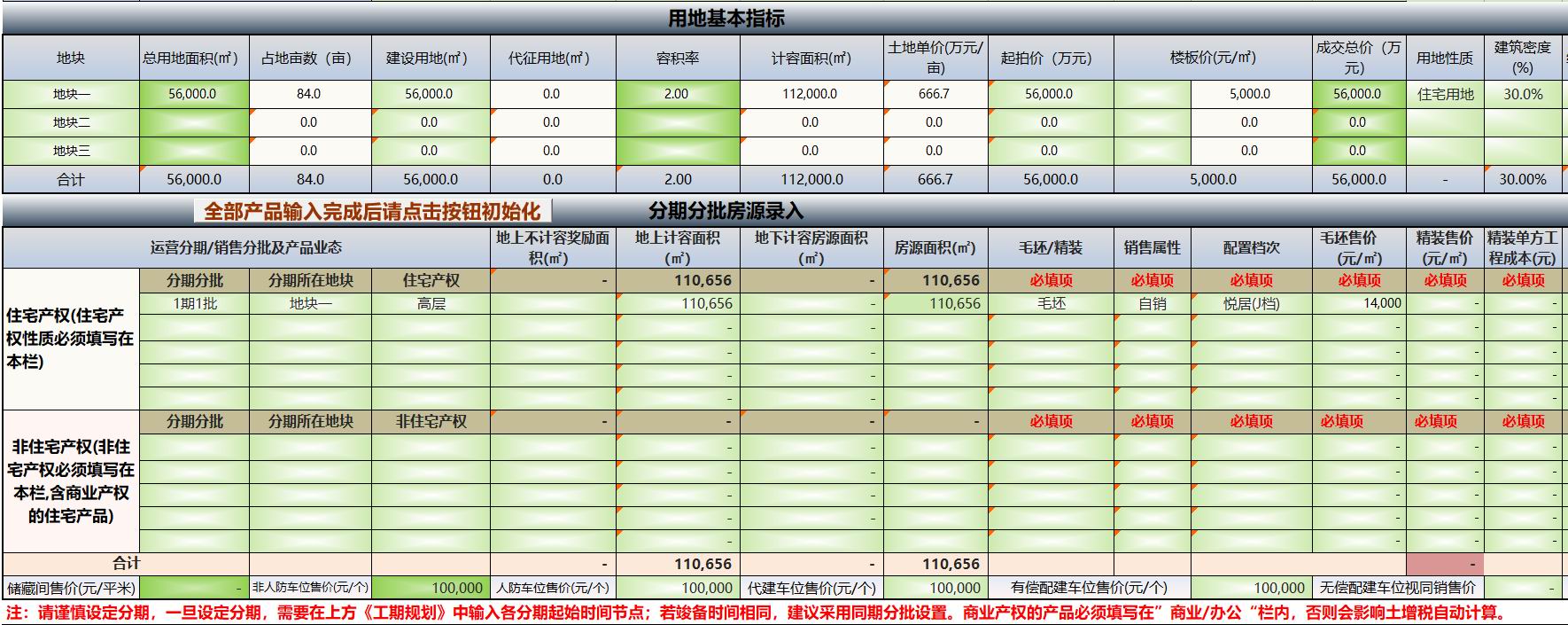Image resolution: width=1568 pixels, height=625 pixels.
Task: Open the 自销 sales attribute cell
Action: pos(1153,304)
